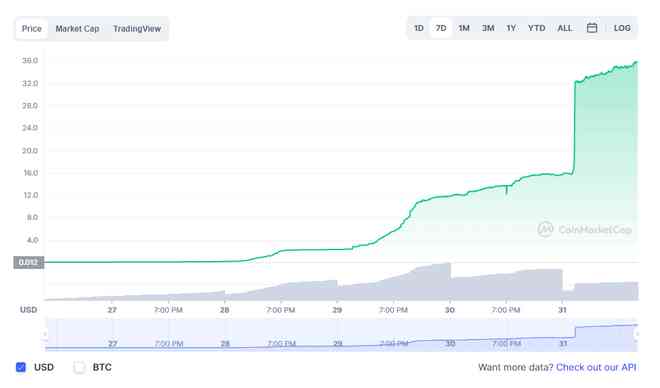Click the 31 date label on x-axis
The image size is (660, 388).
[562, 310]
